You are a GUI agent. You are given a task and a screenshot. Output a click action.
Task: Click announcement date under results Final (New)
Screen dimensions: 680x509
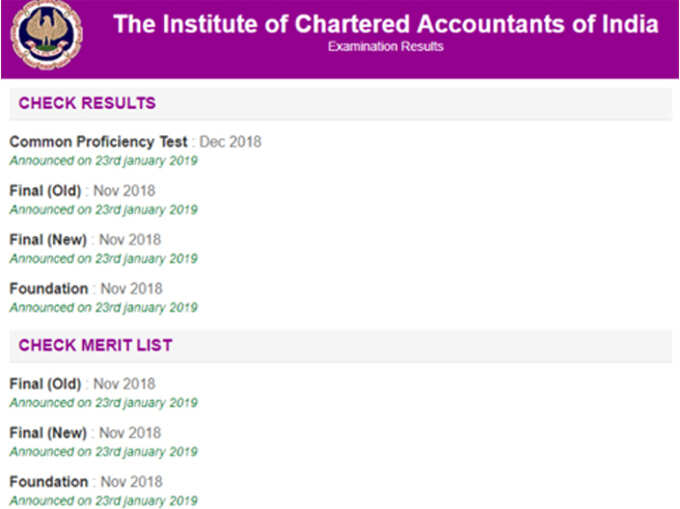(x=104, y=259)
